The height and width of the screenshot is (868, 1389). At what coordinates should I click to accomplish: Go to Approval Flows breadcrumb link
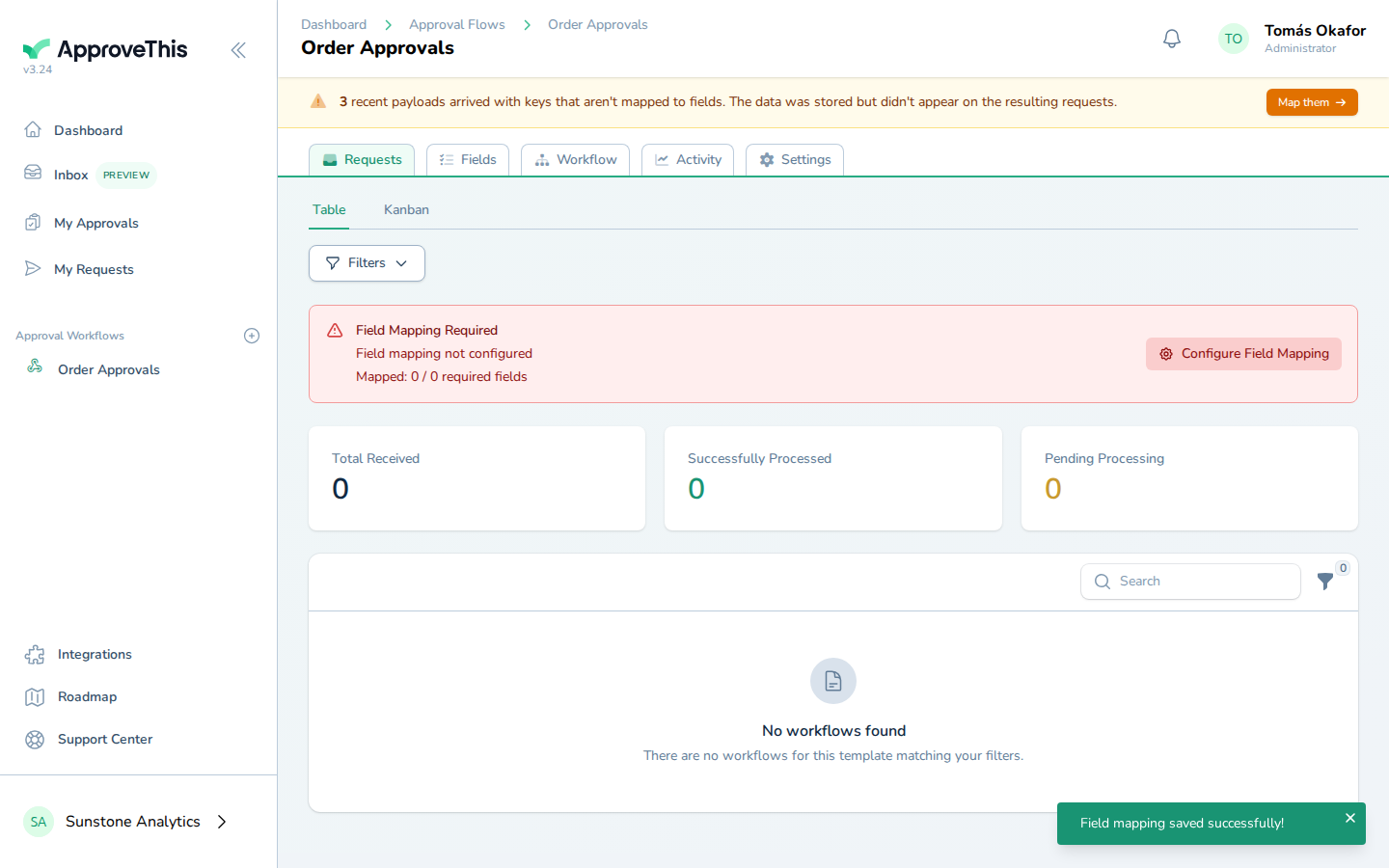[x=457, y=24]
